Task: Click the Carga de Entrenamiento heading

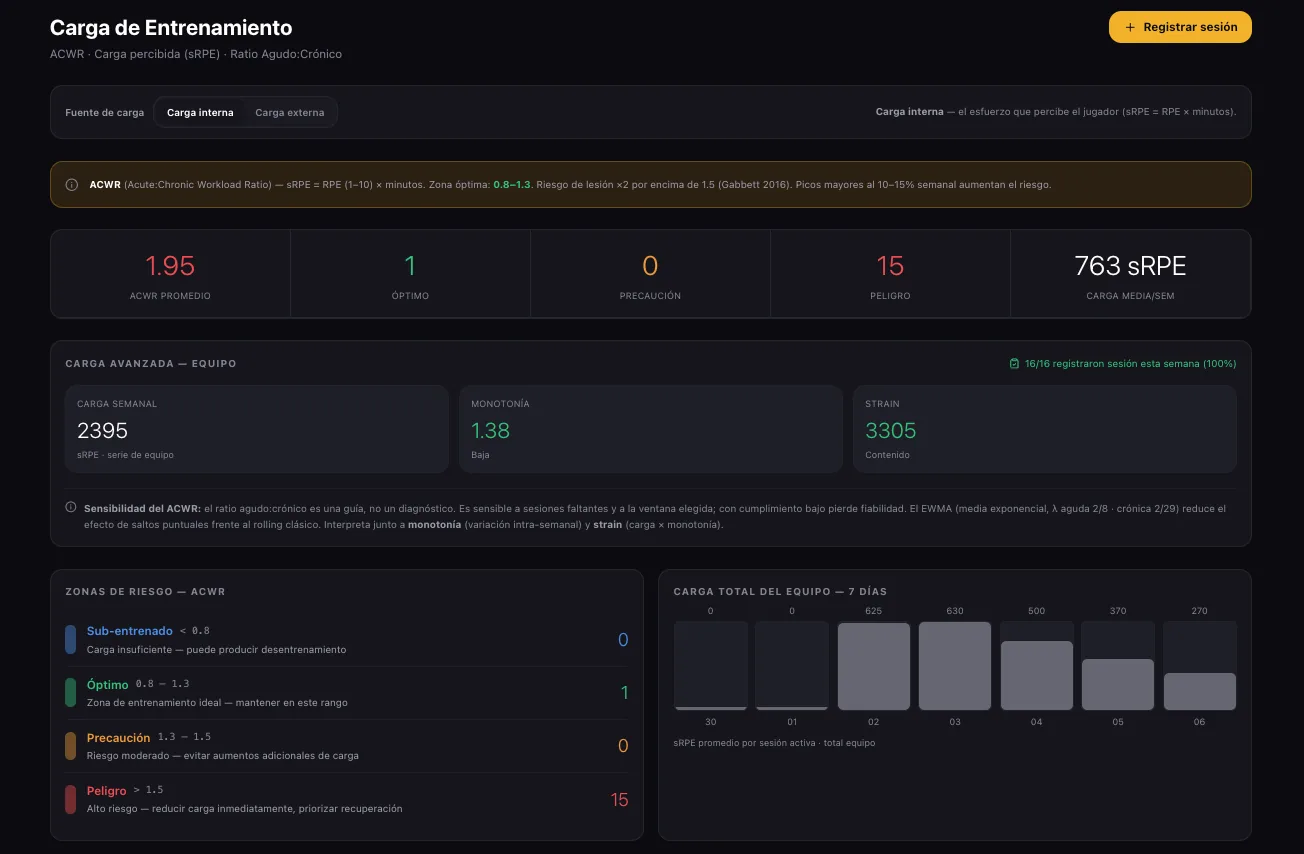Action: point(171,28)
